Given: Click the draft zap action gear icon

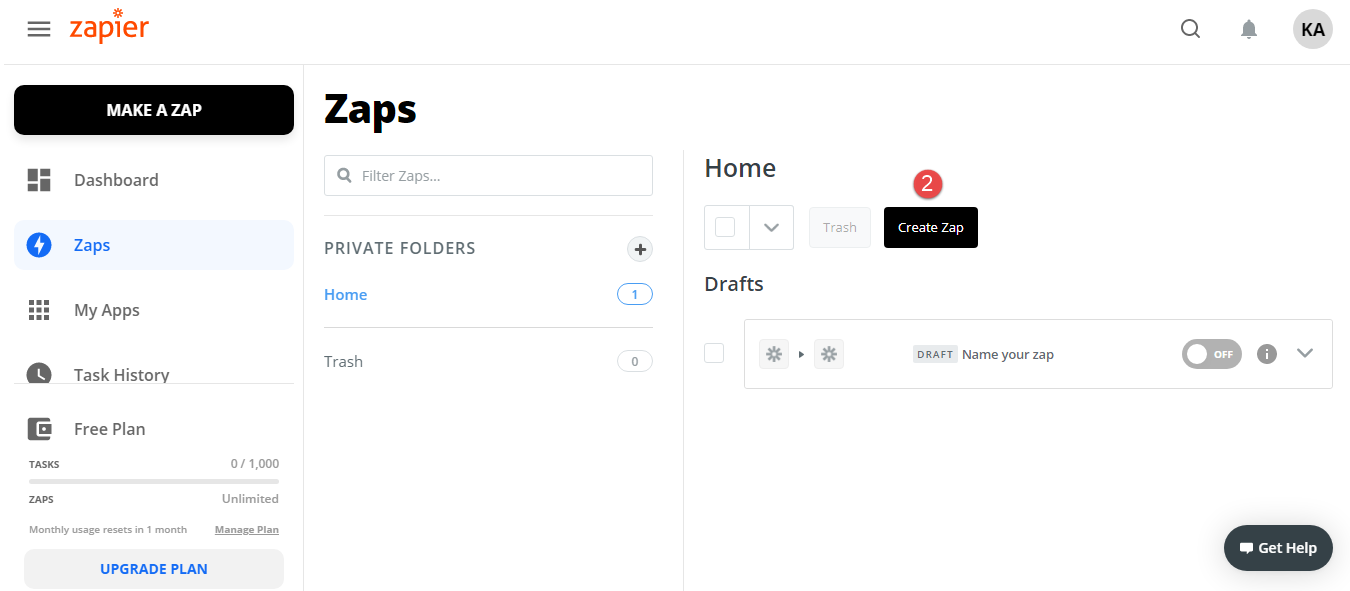Looking at the screenshot, I should (828, 354).
